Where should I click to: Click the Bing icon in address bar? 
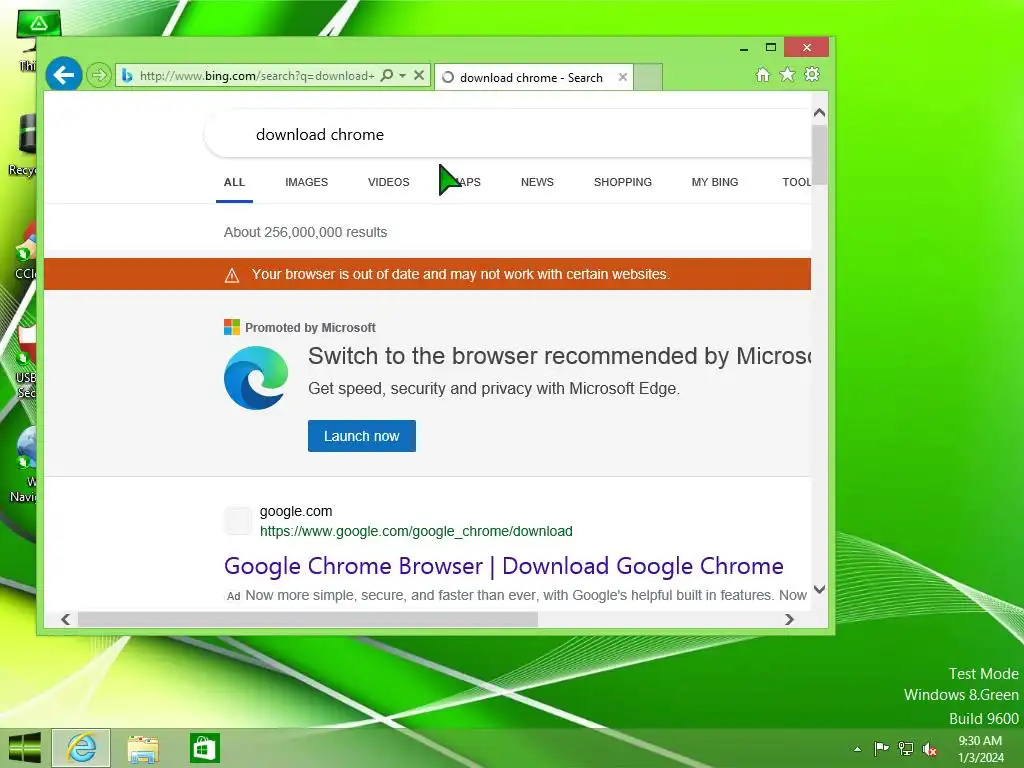point(127,76)
